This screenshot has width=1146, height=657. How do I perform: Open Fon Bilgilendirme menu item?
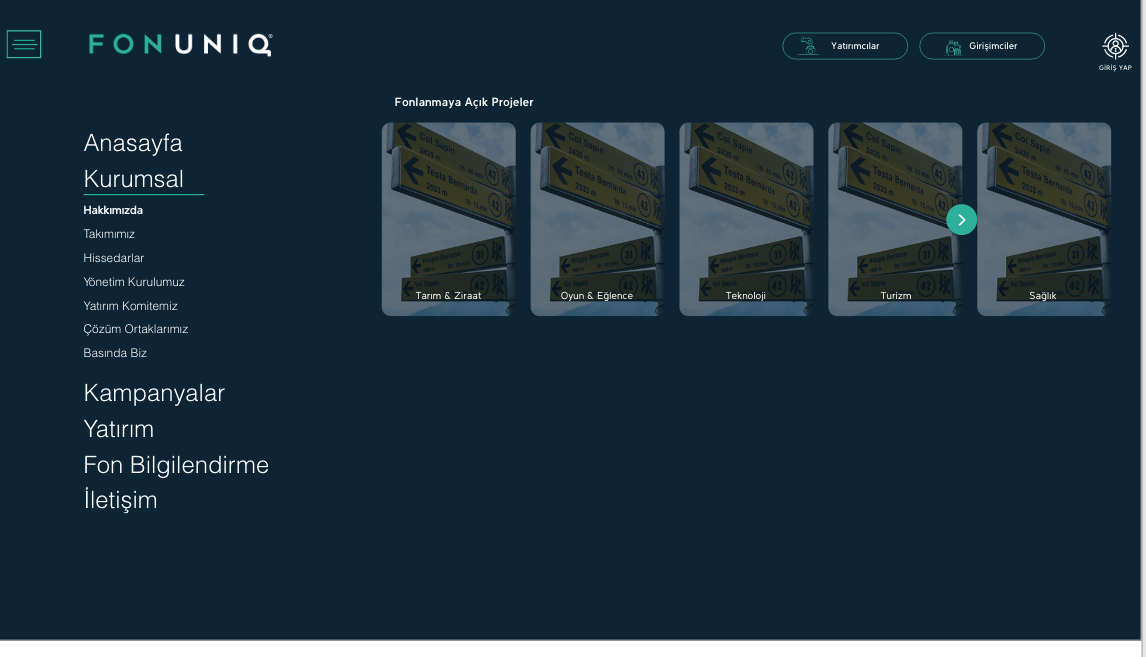tap(176, 465)
